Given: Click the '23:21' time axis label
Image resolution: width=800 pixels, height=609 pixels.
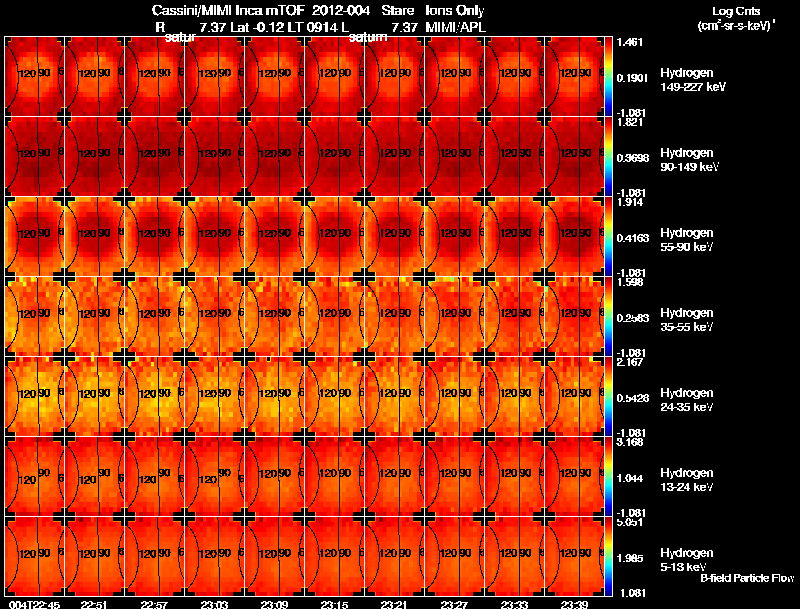Looking at the screenshot, I should [394, 605].
